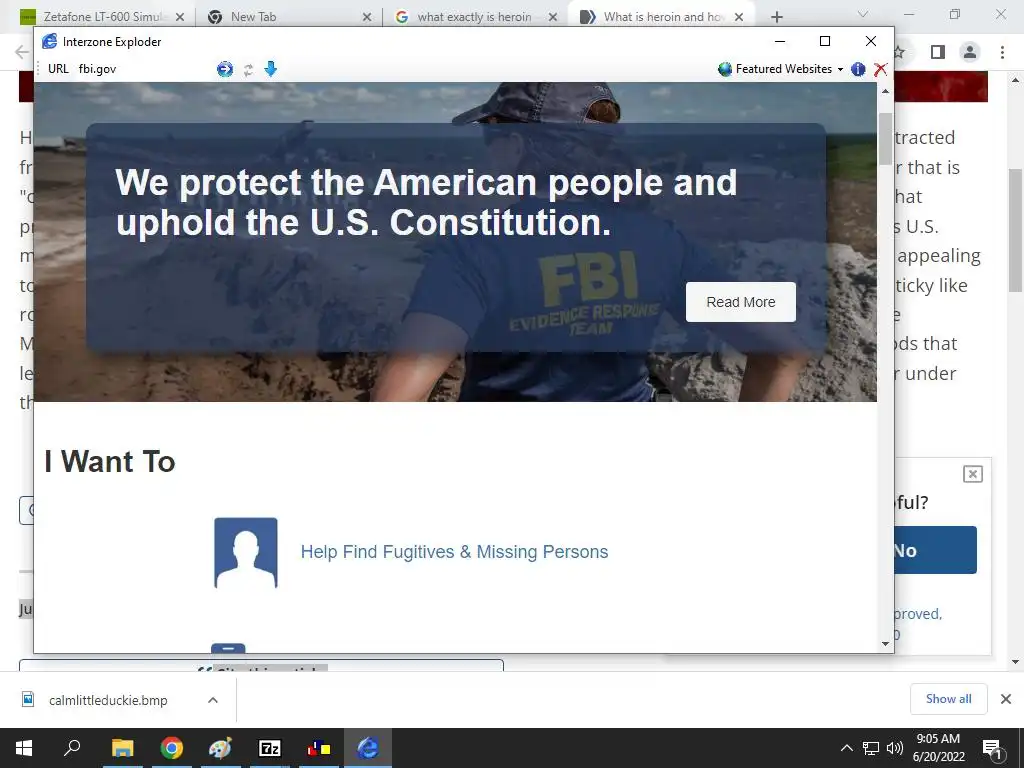Open the clock showing 9:05 AM
Viewport: 1024px width, 768px height.
(938, 748)
